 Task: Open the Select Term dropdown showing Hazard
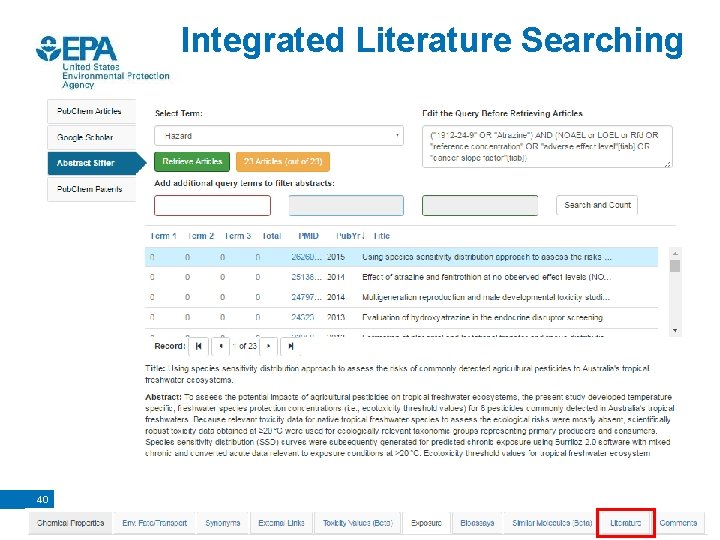click(279, 136)
